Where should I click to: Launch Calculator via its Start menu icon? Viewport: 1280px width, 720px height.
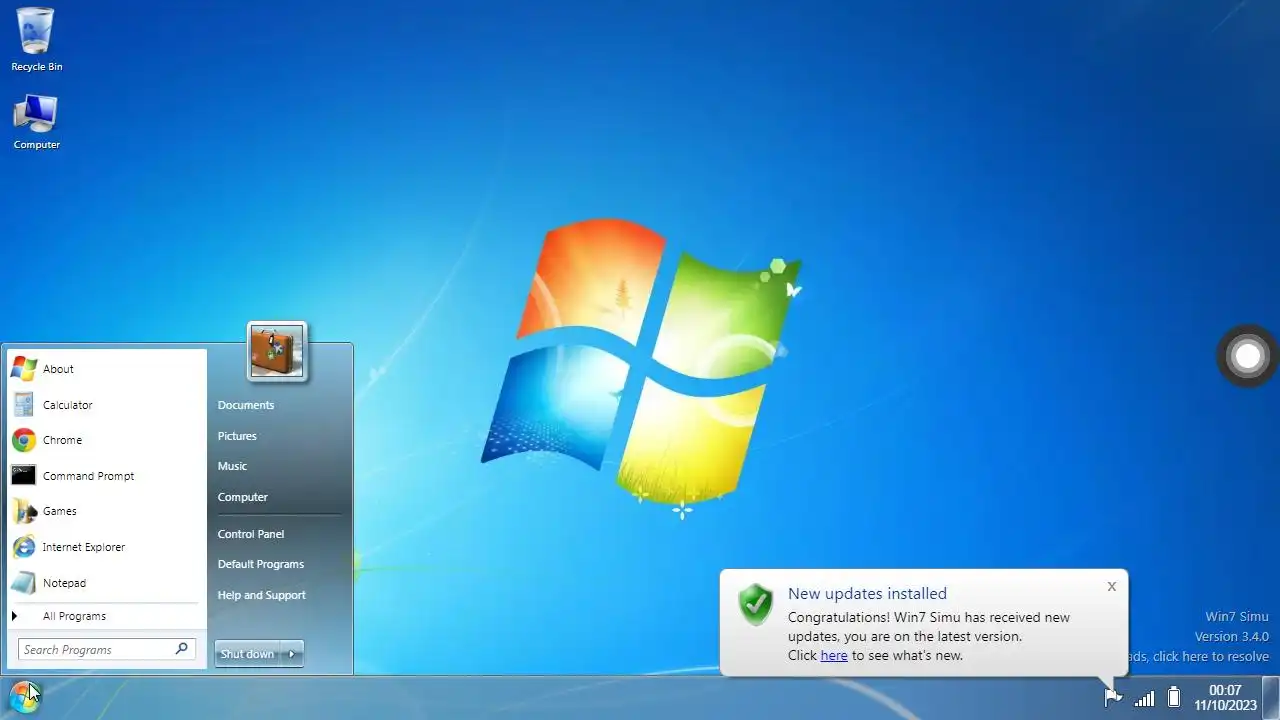(x=24, y=405)
